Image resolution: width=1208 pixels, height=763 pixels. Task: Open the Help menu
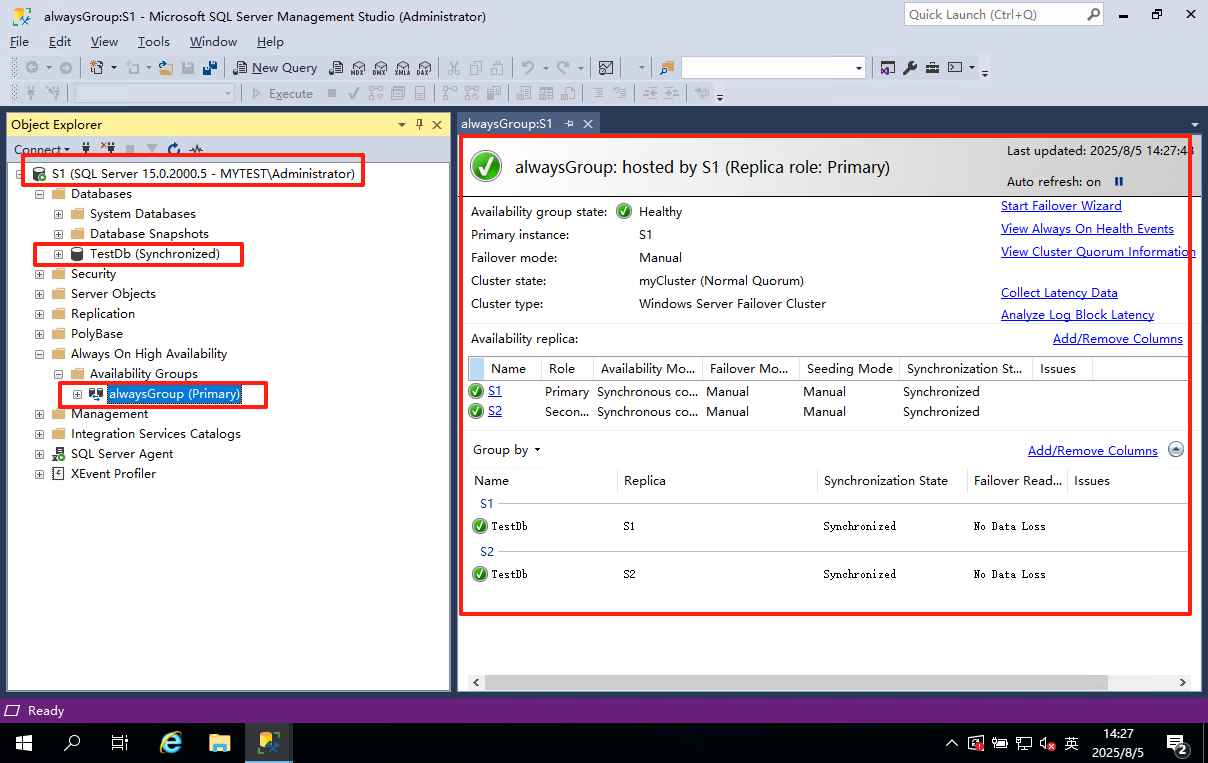pyautogui.click(x=270, y=42)
